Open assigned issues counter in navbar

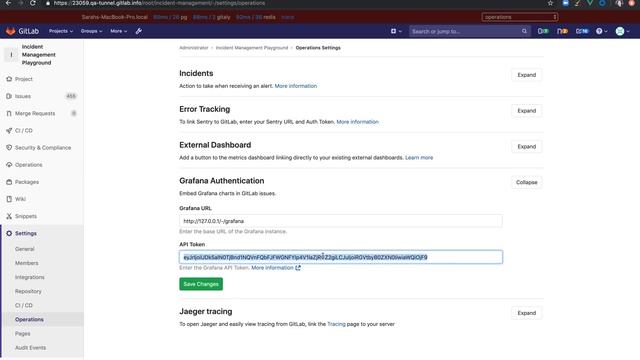click(543, 31)
